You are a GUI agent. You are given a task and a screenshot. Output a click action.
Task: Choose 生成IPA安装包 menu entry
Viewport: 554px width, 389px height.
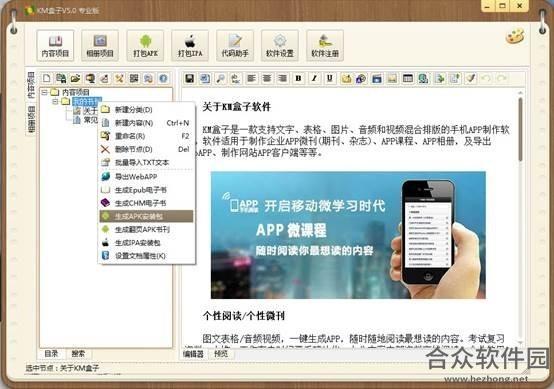click(x=146, y=243)
